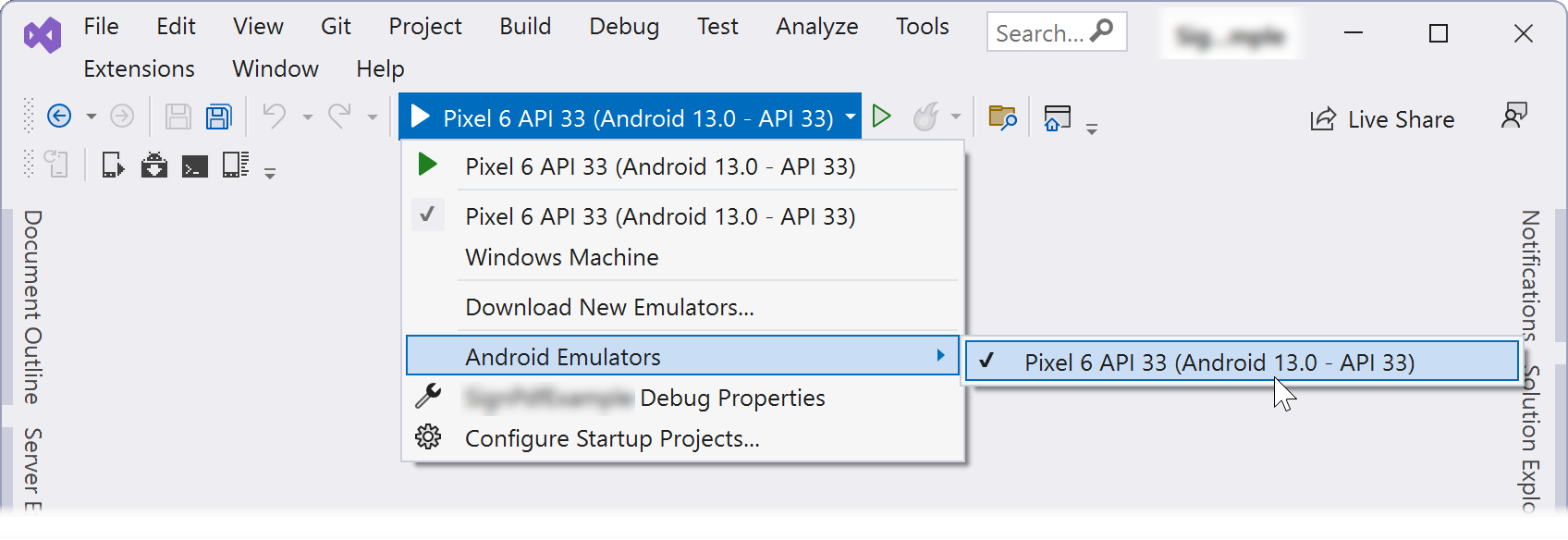Image resolution: width=1568 pixels, height=540 pixels.
Task: Open the Undo history dropdown arrow
Action: 308,117
